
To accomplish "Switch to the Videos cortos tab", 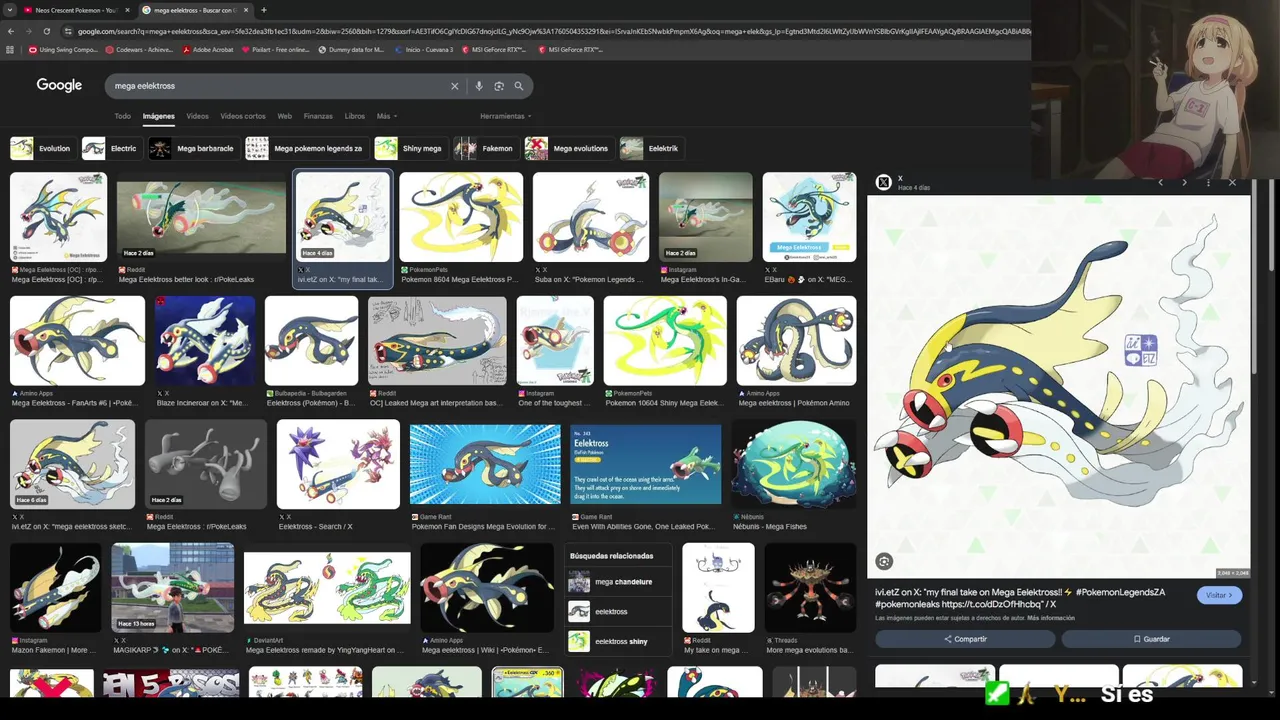I will pos(243,116).
